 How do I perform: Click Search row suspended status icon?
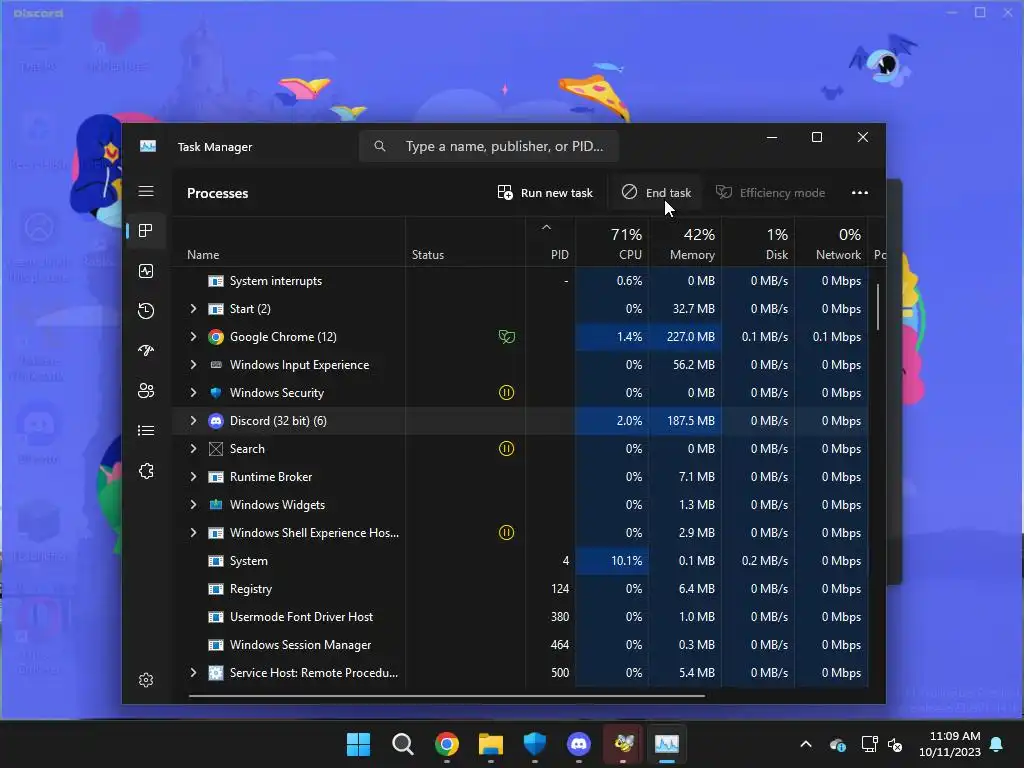click(506, 449)
